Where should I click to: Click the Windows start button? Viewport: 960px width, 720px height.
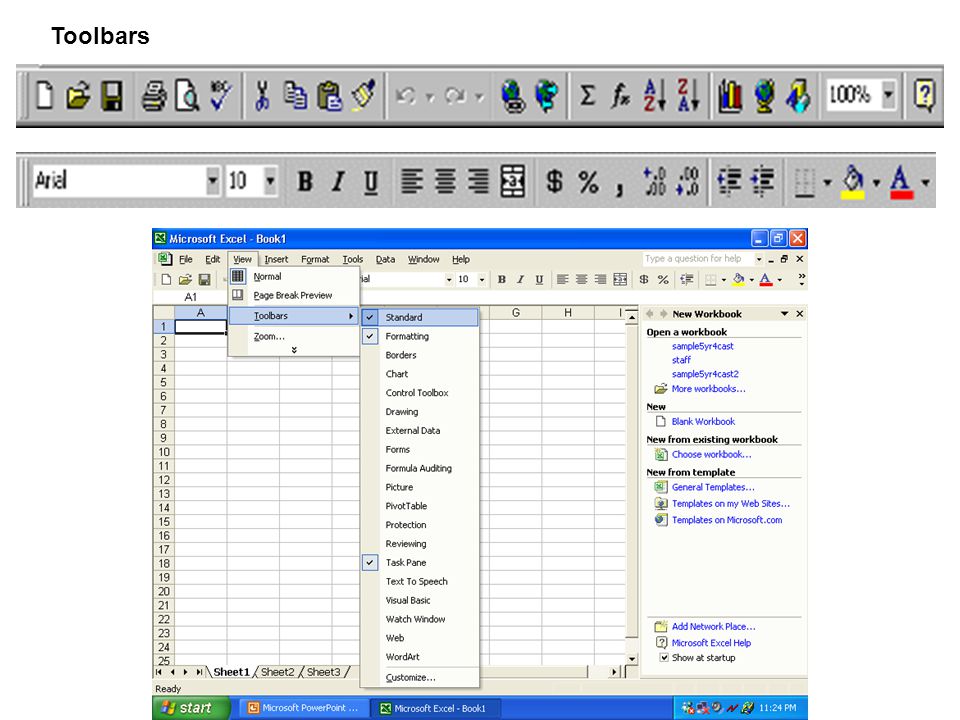pyautogui.click(x=191, y=708)
